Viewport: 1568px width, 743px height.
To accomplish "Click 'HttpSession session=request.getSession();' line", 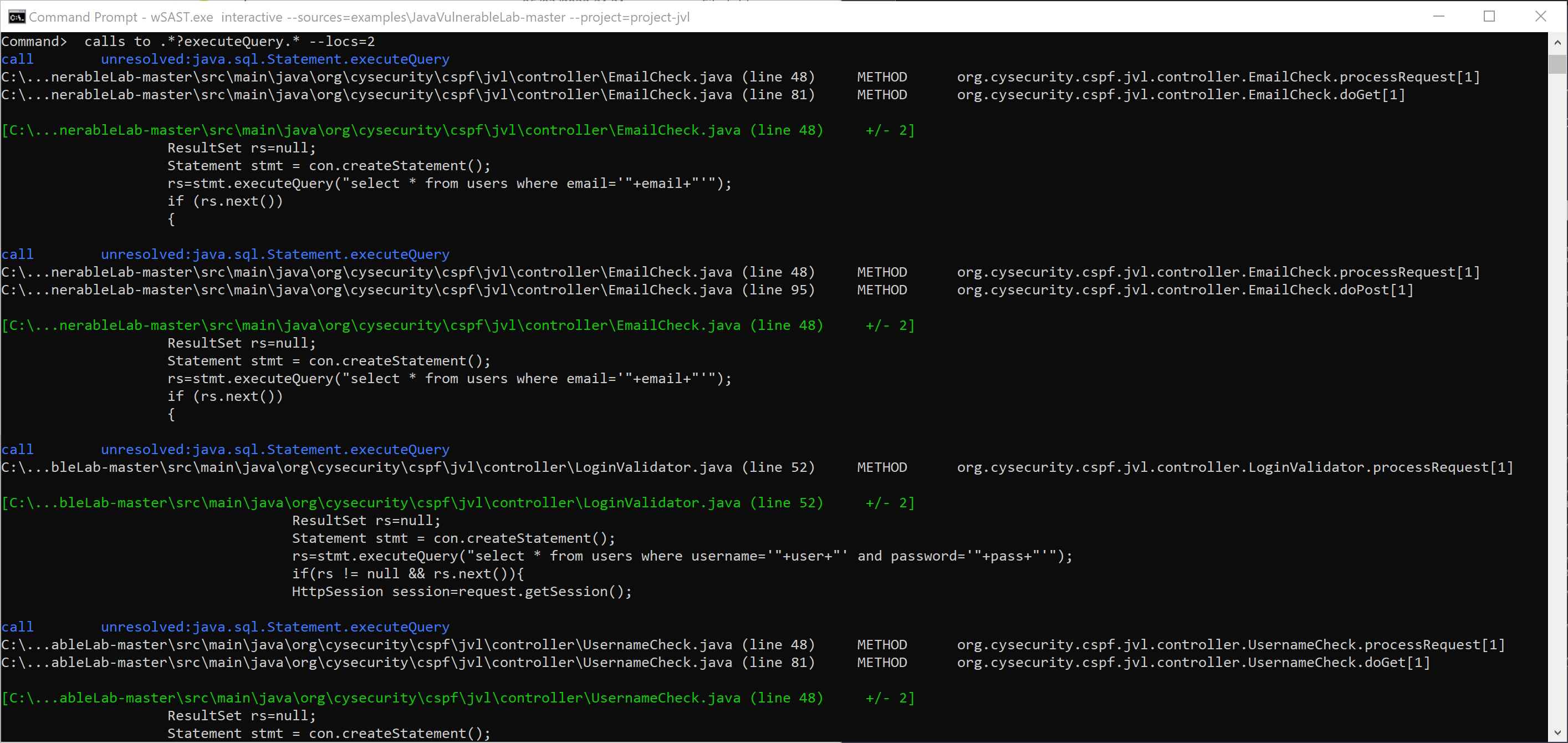I will click(x=462, y=592).
